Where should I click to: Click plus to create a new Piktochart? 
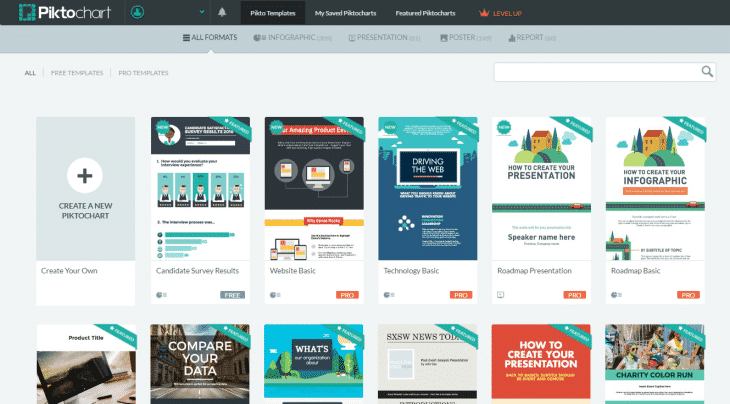click(x=85, y=177)
